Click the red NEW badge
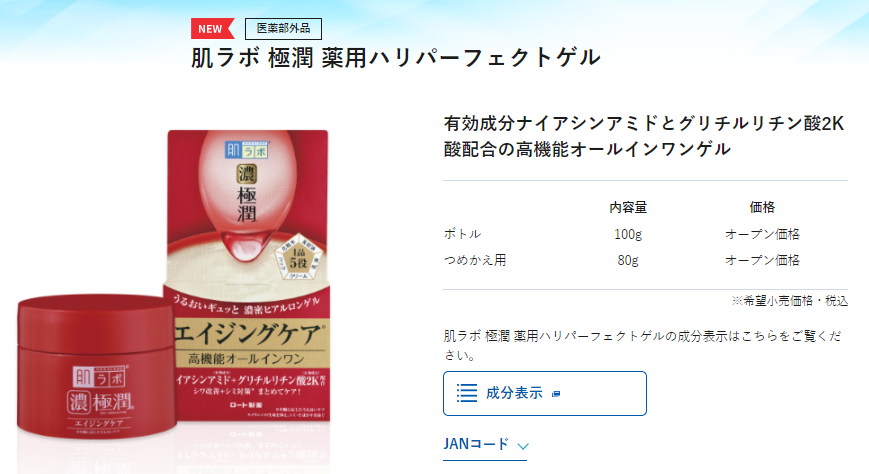The height and width of the screenshot is (474, 869). (212, 29)
